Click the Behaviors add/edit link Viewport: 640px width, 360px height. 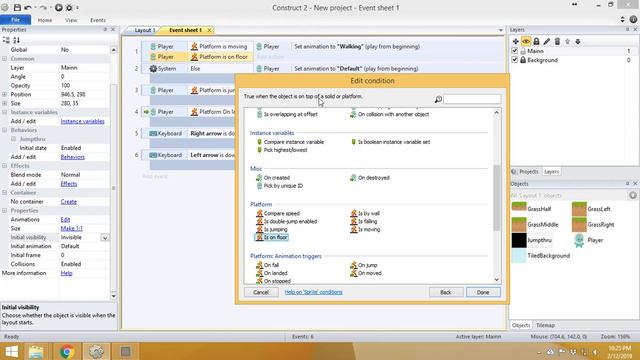[73, 157]
